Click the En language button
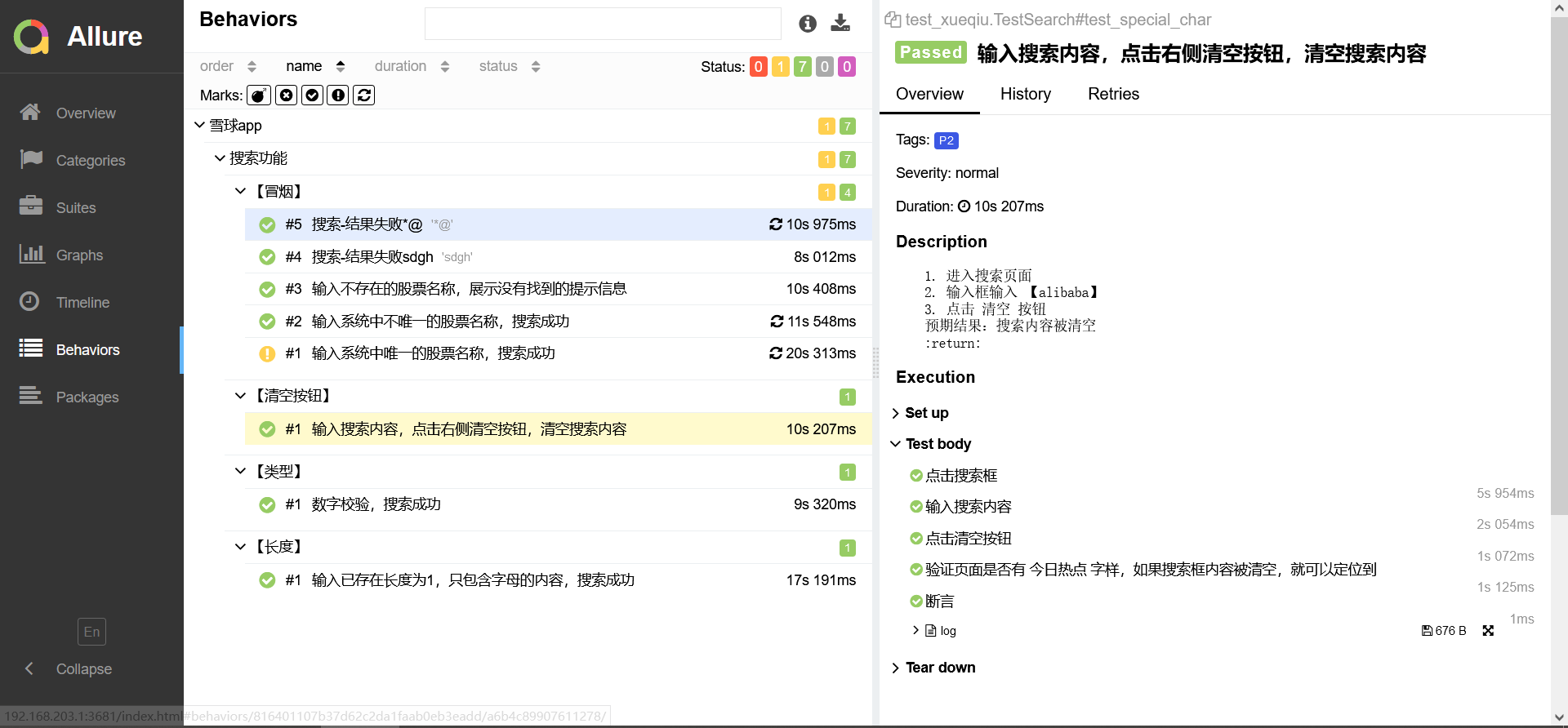 pos(91,632)
